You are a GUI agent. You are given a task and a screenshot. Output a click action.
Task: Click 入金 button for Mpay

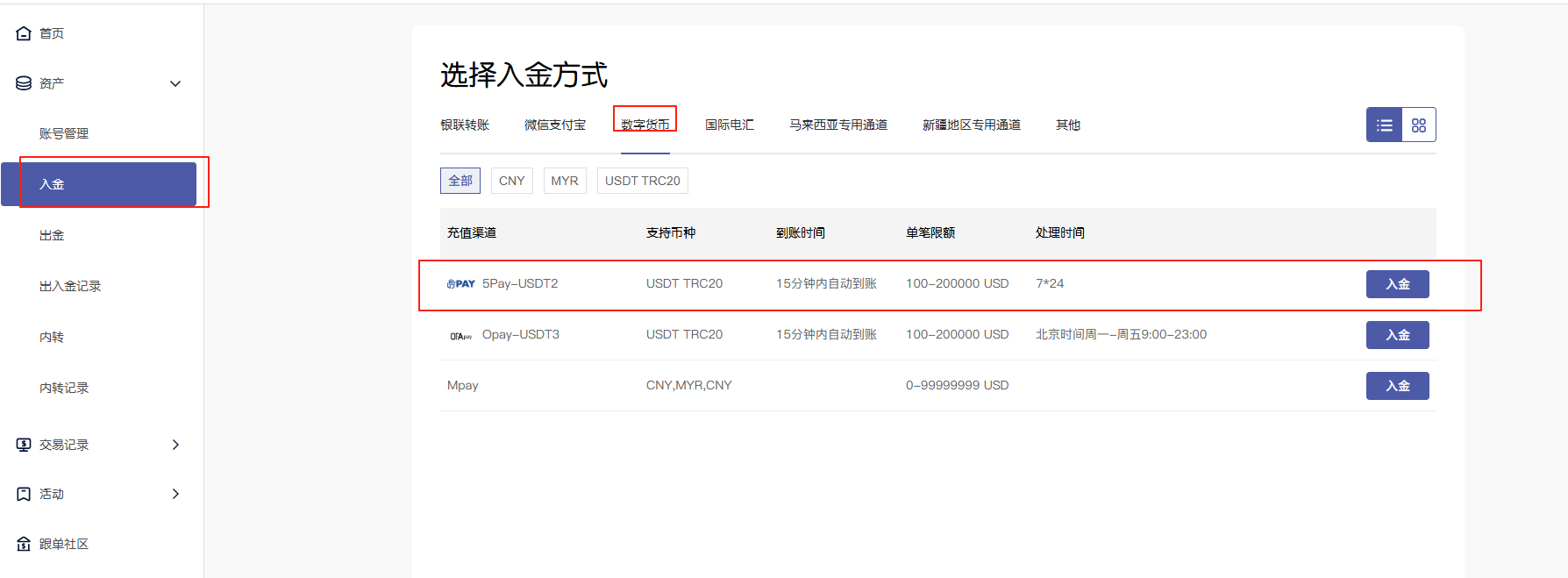coord(1398,386)
